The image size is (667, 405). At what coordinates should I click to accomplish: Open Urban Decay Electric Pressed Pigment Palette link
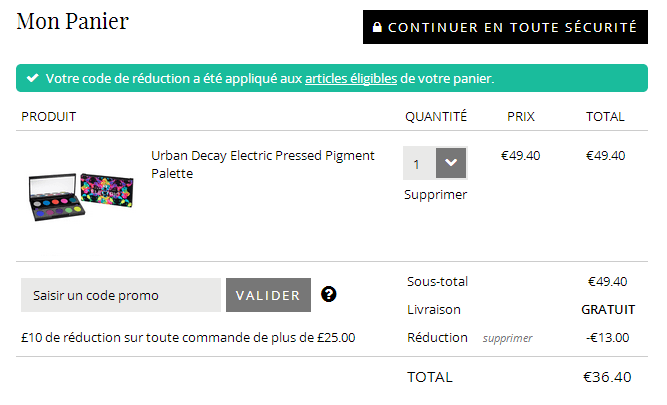[x=263, y=164]
